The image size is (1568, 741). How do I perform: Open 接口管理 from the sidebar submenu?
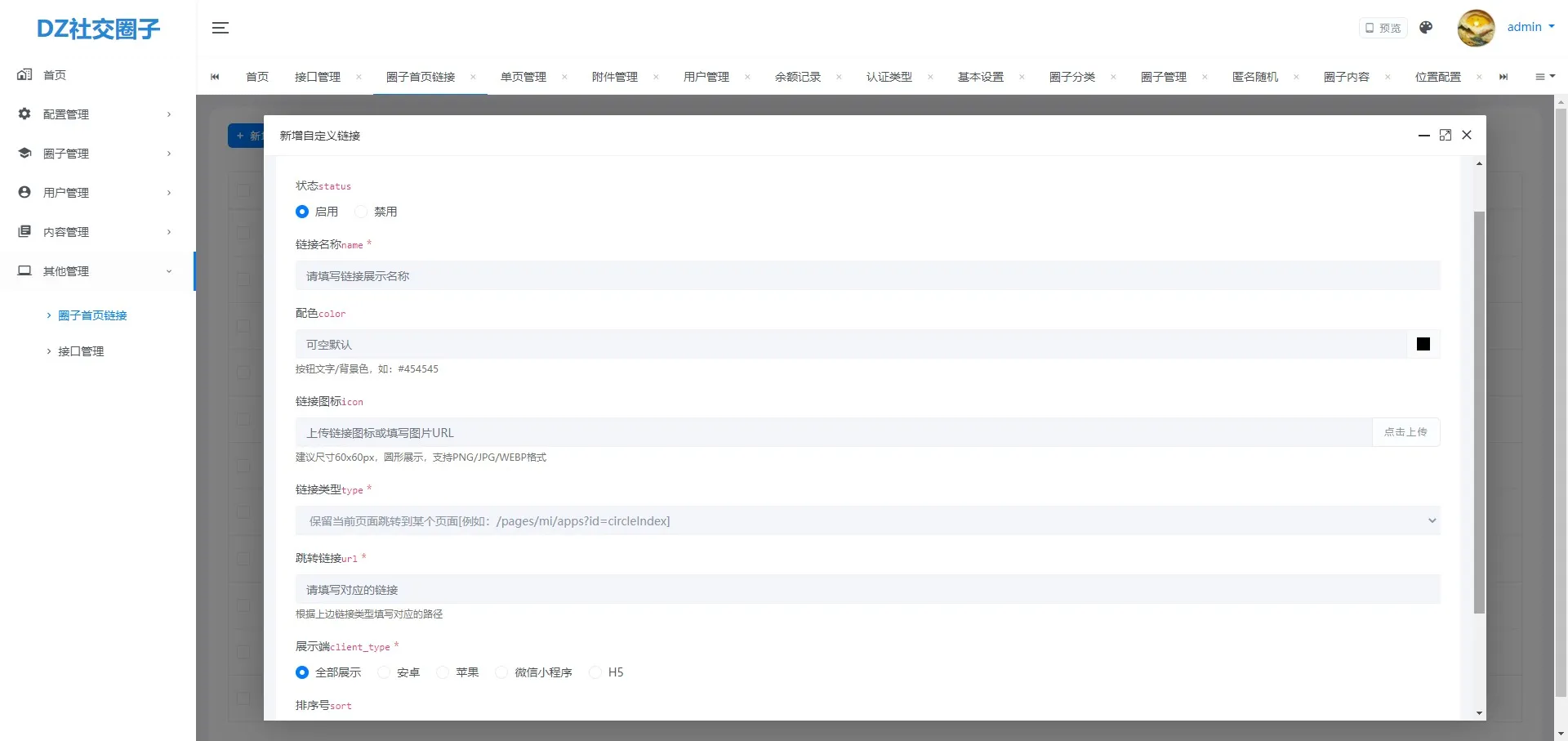tap(82, 351)
